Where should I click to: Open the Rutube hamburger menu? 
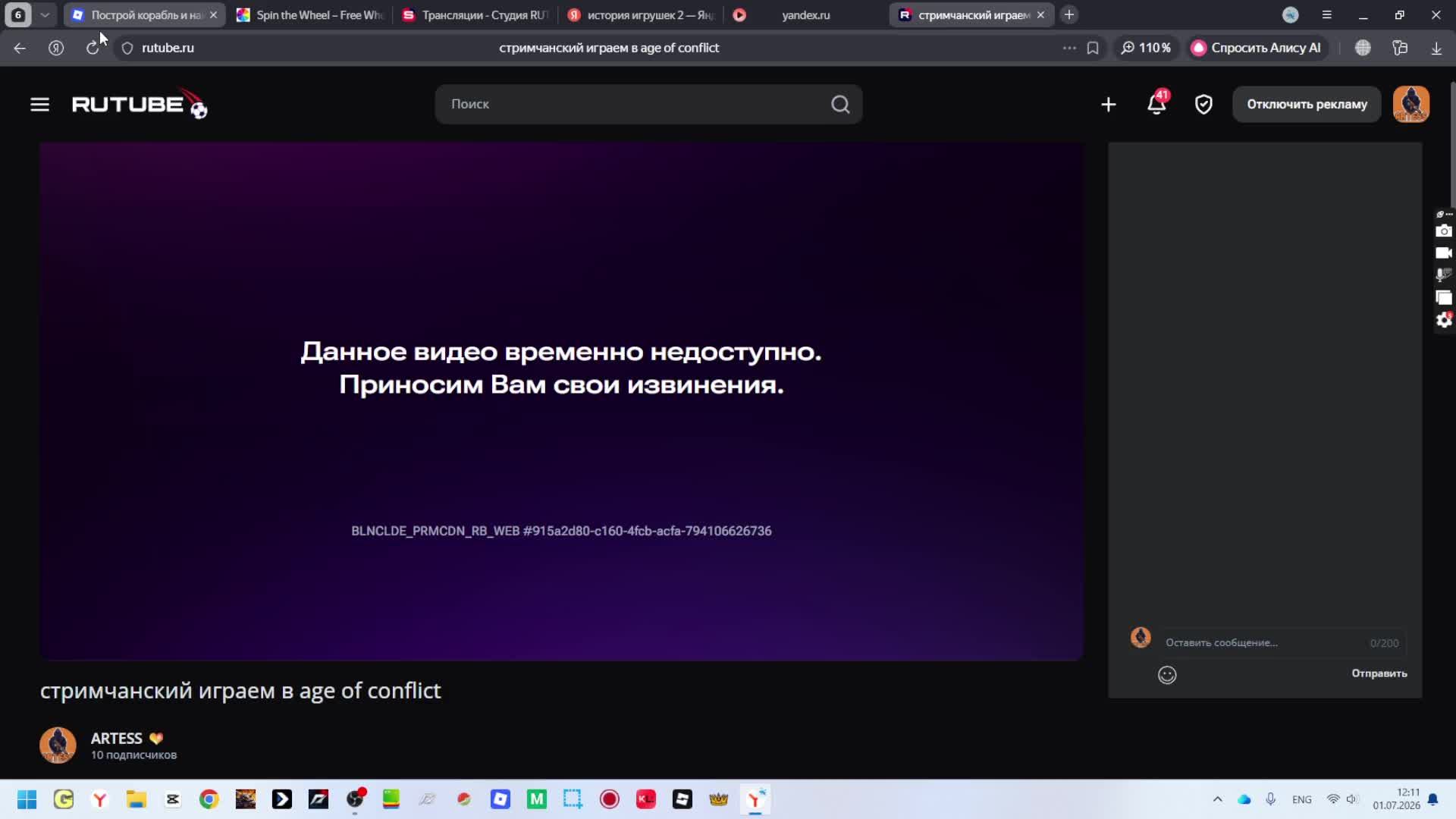(x=39, y=105)
